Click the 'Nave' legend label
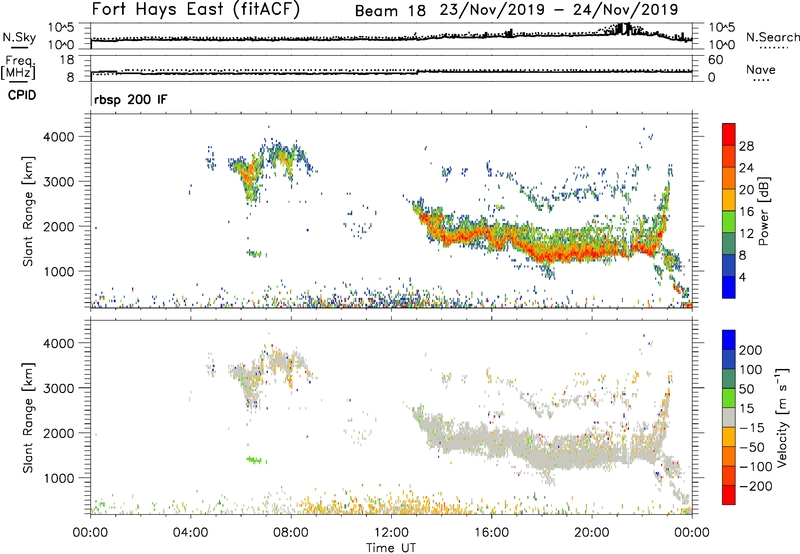 (x=760, y=69)
